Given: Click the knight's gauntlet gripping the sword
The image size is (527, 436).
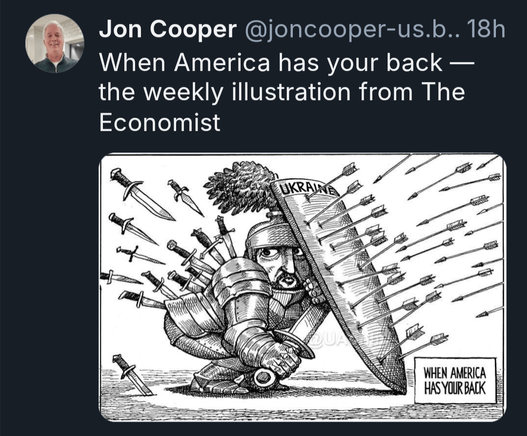Looking at the screenshot, I should pyautogui.click(x=281, y=360).
